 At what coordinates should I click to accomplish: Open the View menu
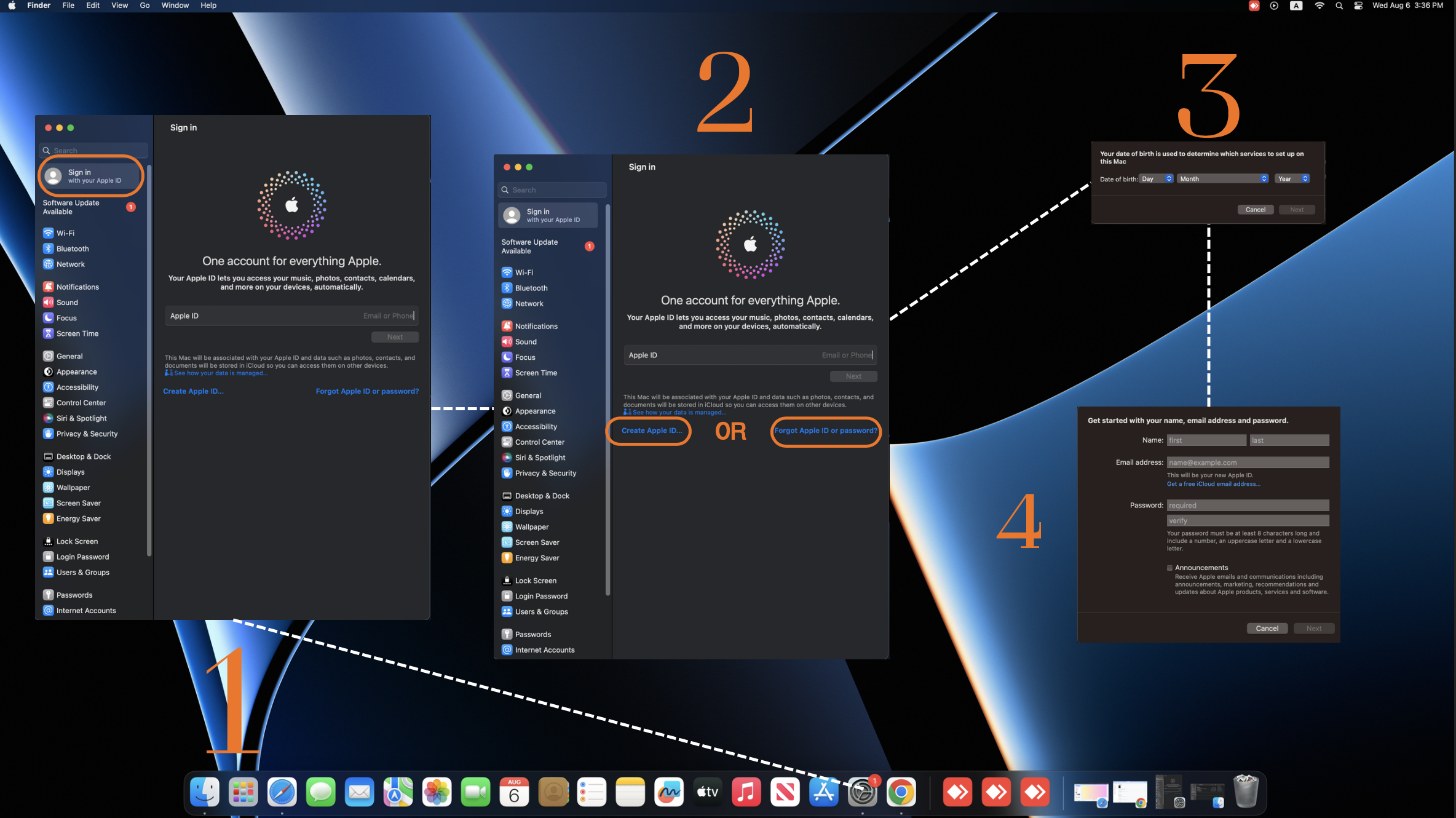(119, 6)
